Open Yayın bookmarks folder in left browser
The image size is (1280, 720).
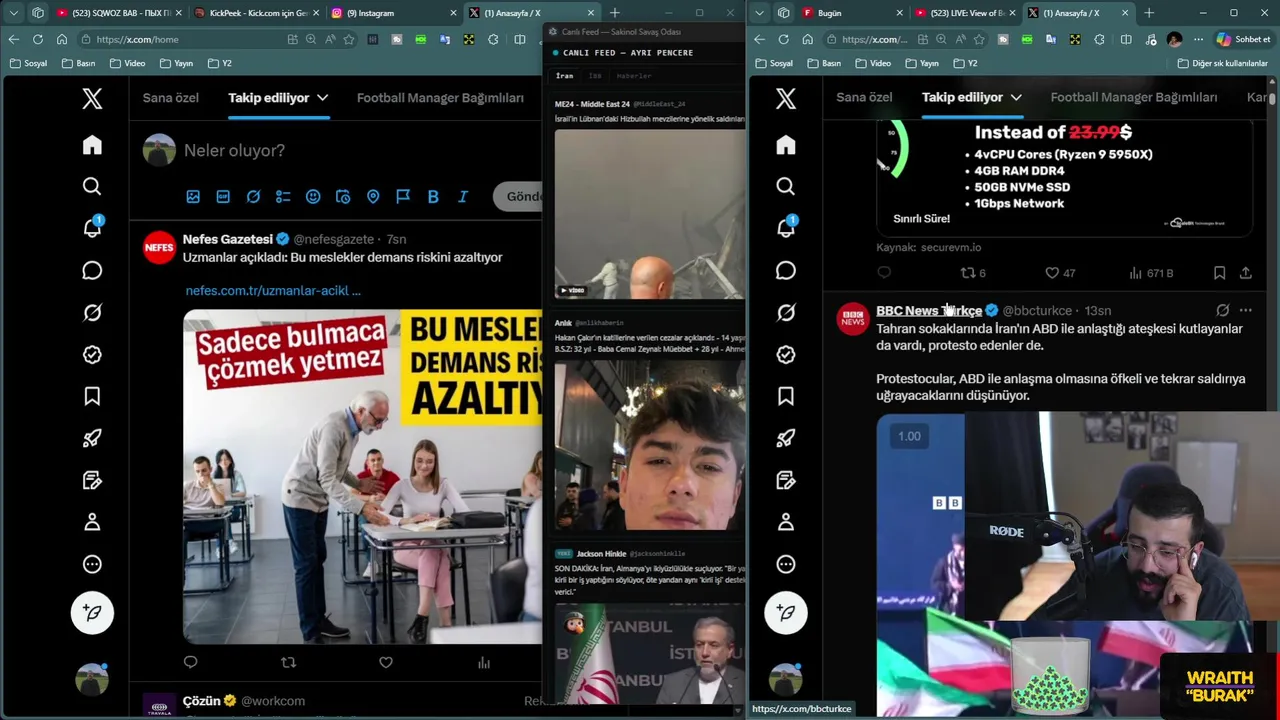click(x=175, y=63)
